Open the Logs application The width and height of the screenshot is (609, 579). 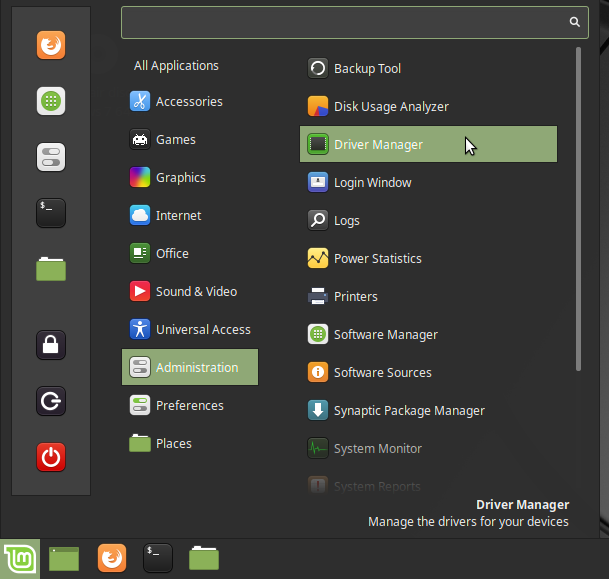[428, 221]
